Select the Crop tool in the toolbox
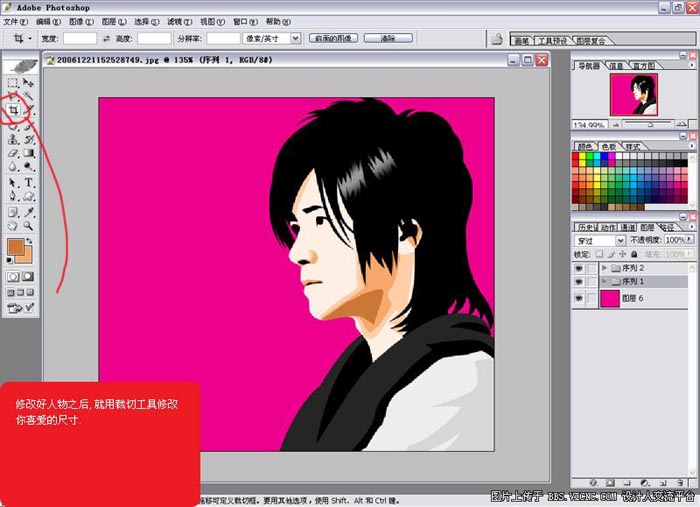The width and height of the screenshot is (700, 507). coord(13,111)
